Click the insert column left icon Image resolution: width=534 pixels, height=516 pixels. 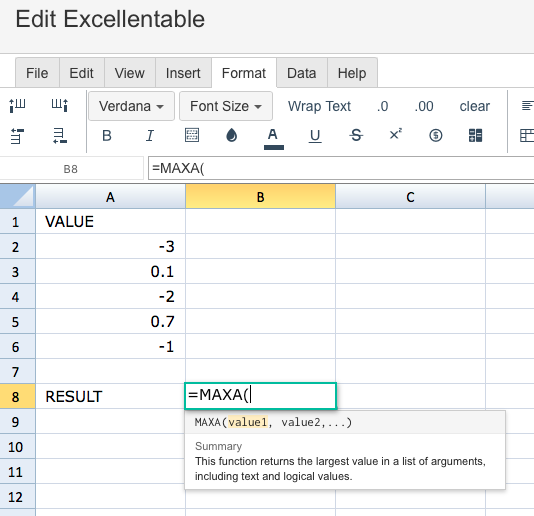tap(17, 106)
